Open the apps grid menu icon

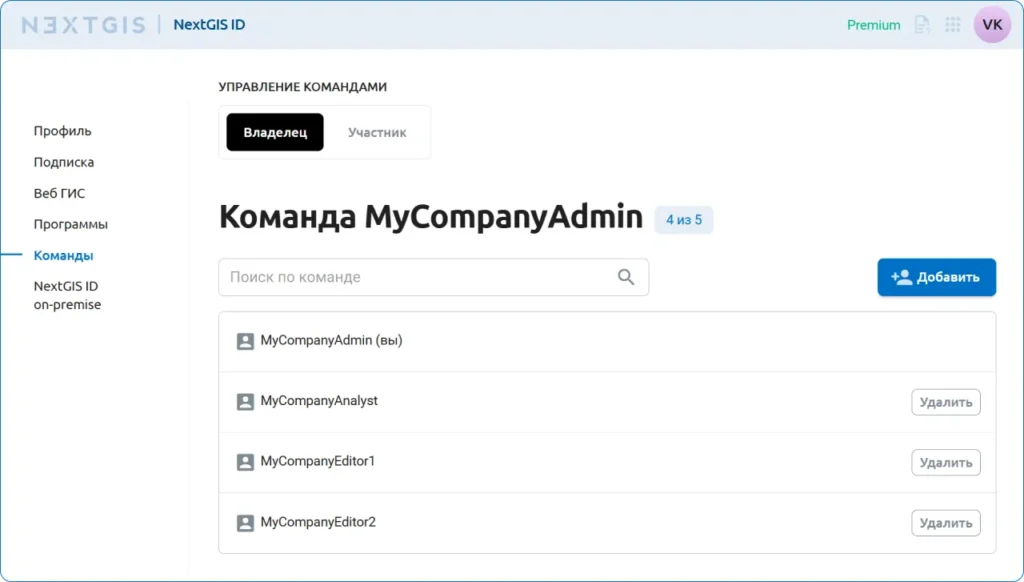coord(953,25)
